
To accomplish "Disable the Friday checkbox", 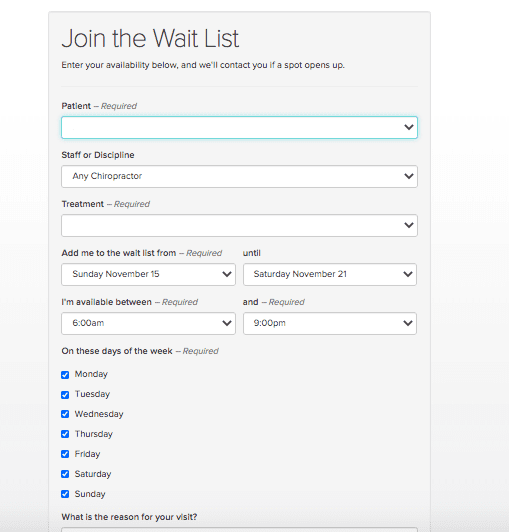I will point(65,454).
